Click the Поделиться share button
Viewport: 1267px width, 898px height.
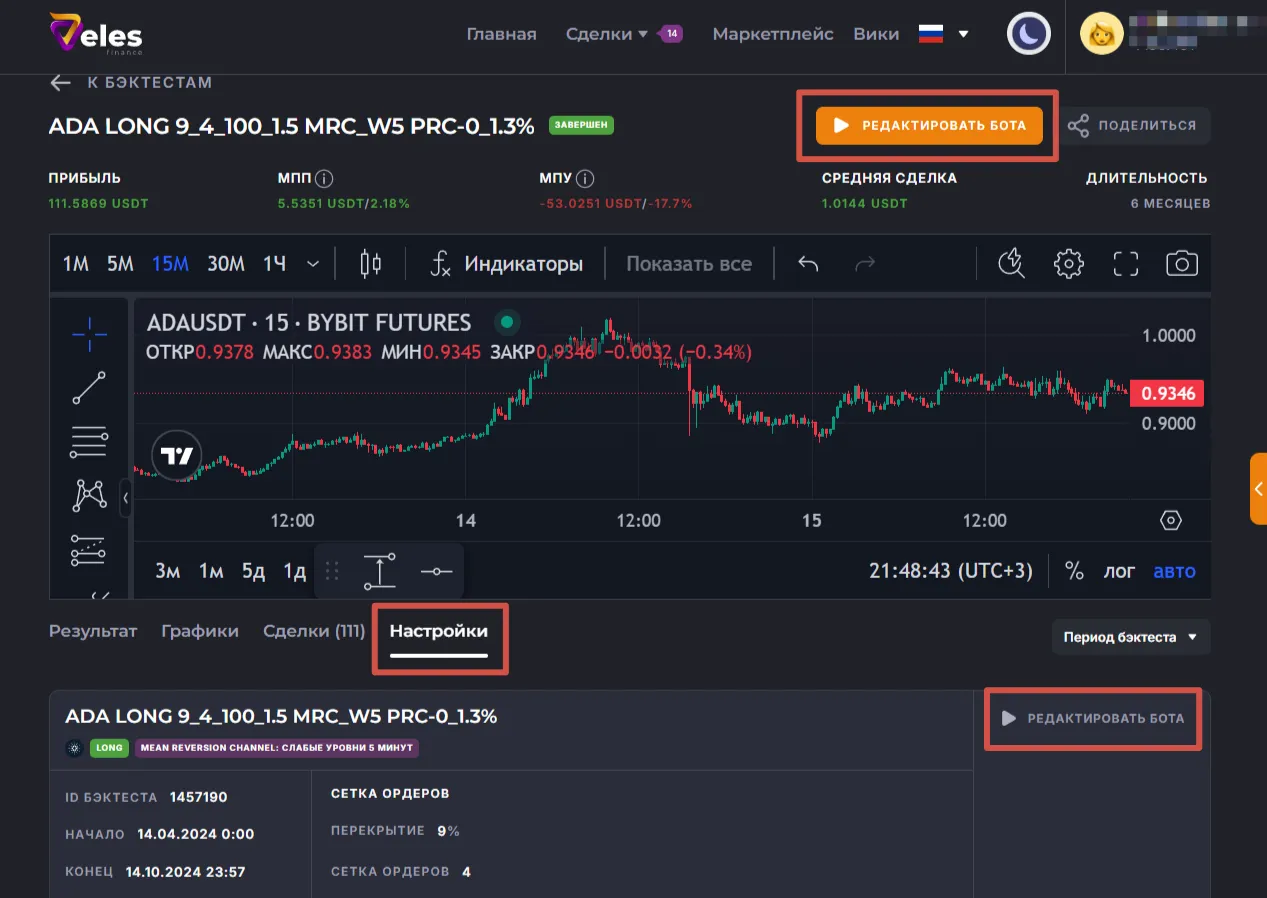coord(1133,126)
